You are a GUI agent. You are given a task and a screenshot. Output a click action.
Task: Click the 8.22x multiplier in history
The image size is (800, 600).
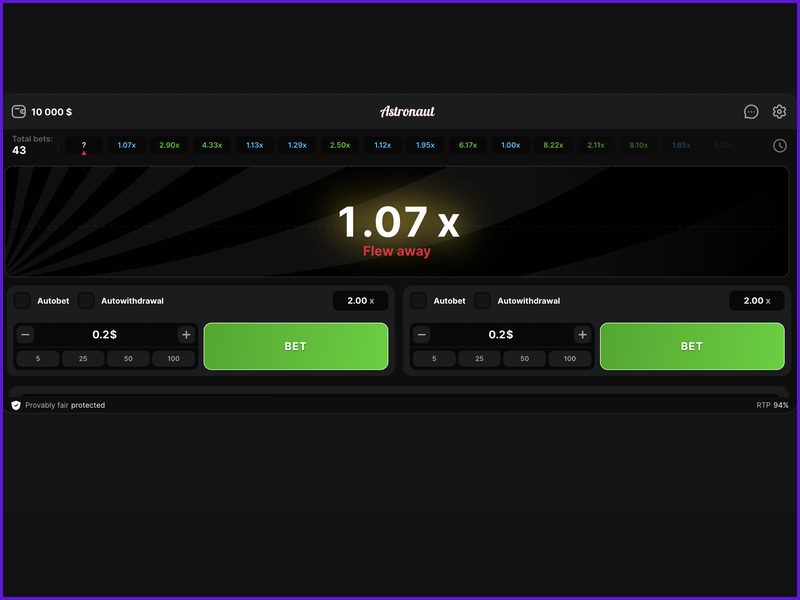(x=554, y=145)
